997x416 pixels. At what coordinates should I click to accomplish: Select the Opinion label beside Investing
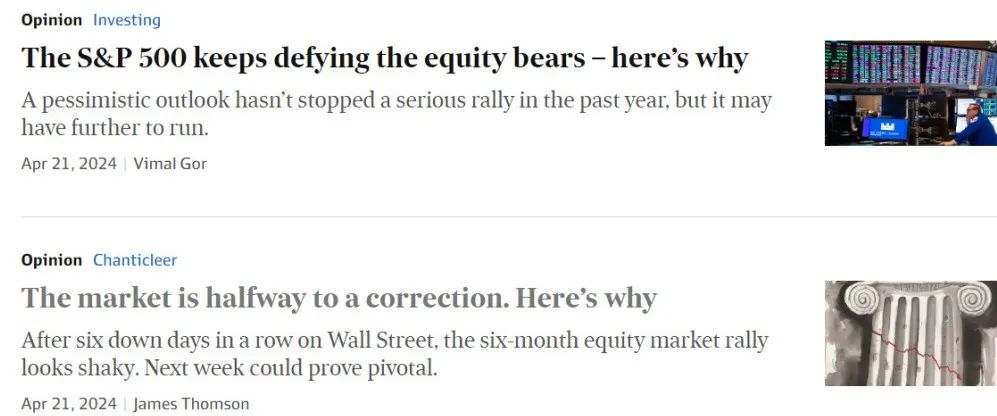pos(52,20)
